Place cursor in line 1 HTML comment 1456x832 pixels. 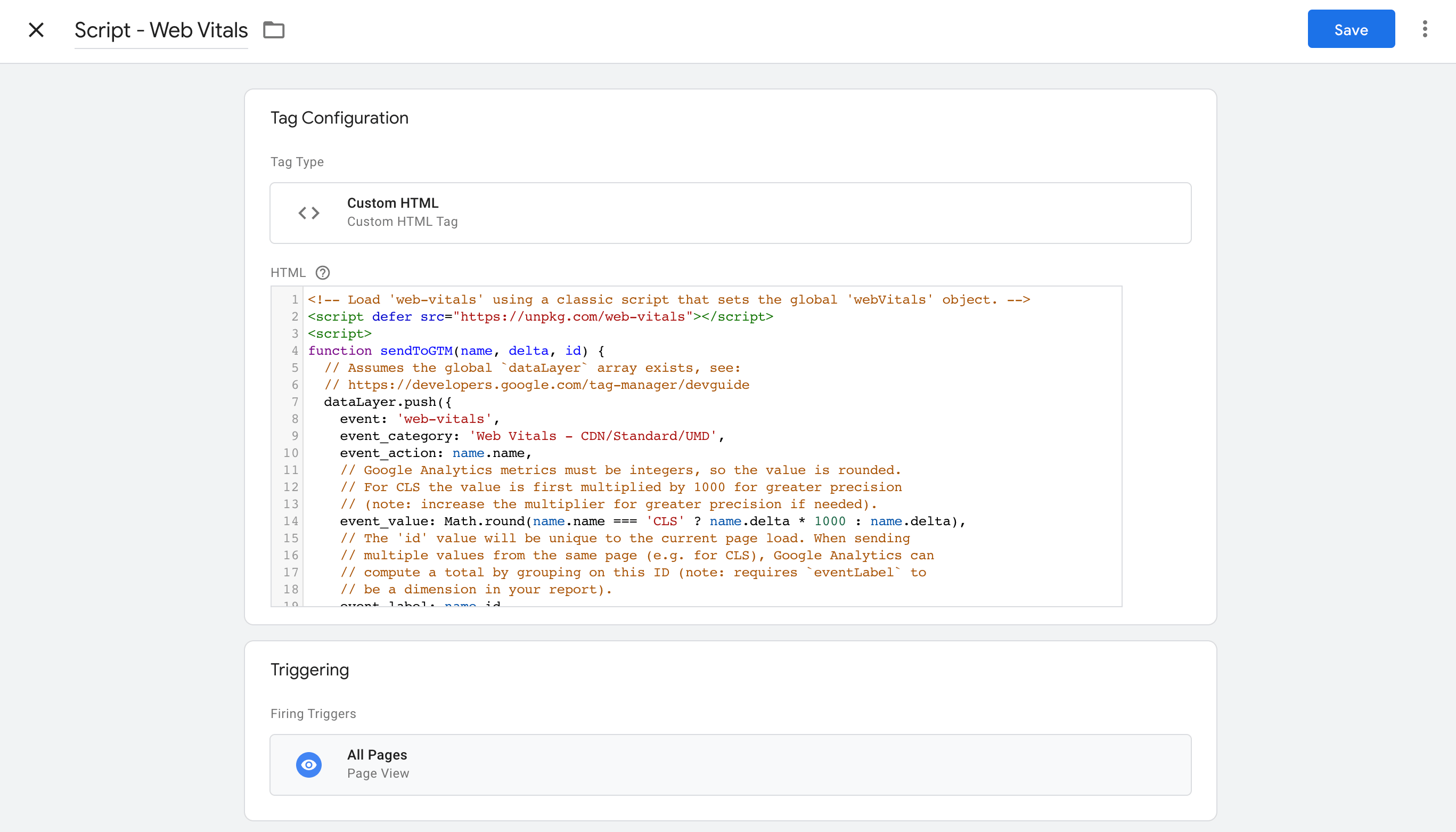pyautogui.click(x=669, y=299)
